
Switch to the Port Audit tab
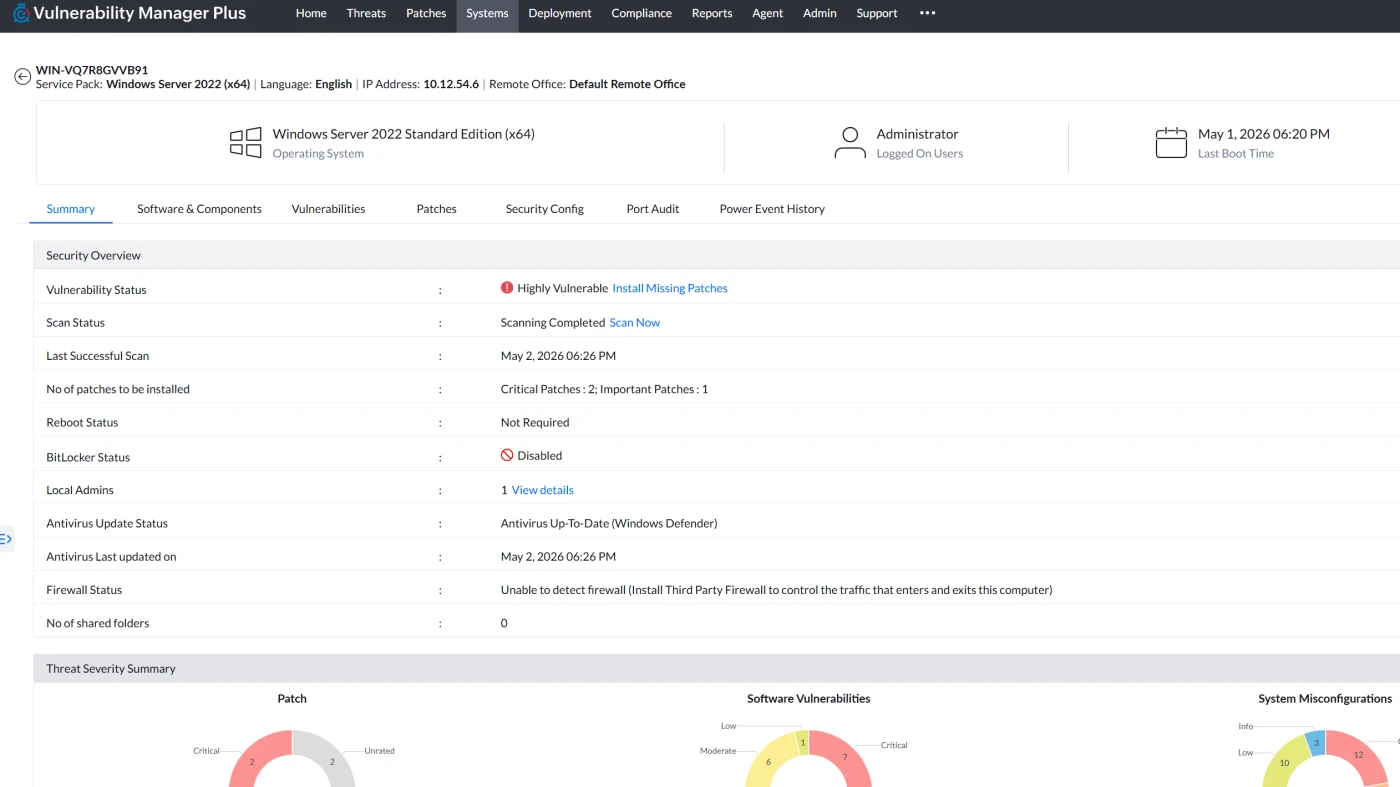click(653, 209)
